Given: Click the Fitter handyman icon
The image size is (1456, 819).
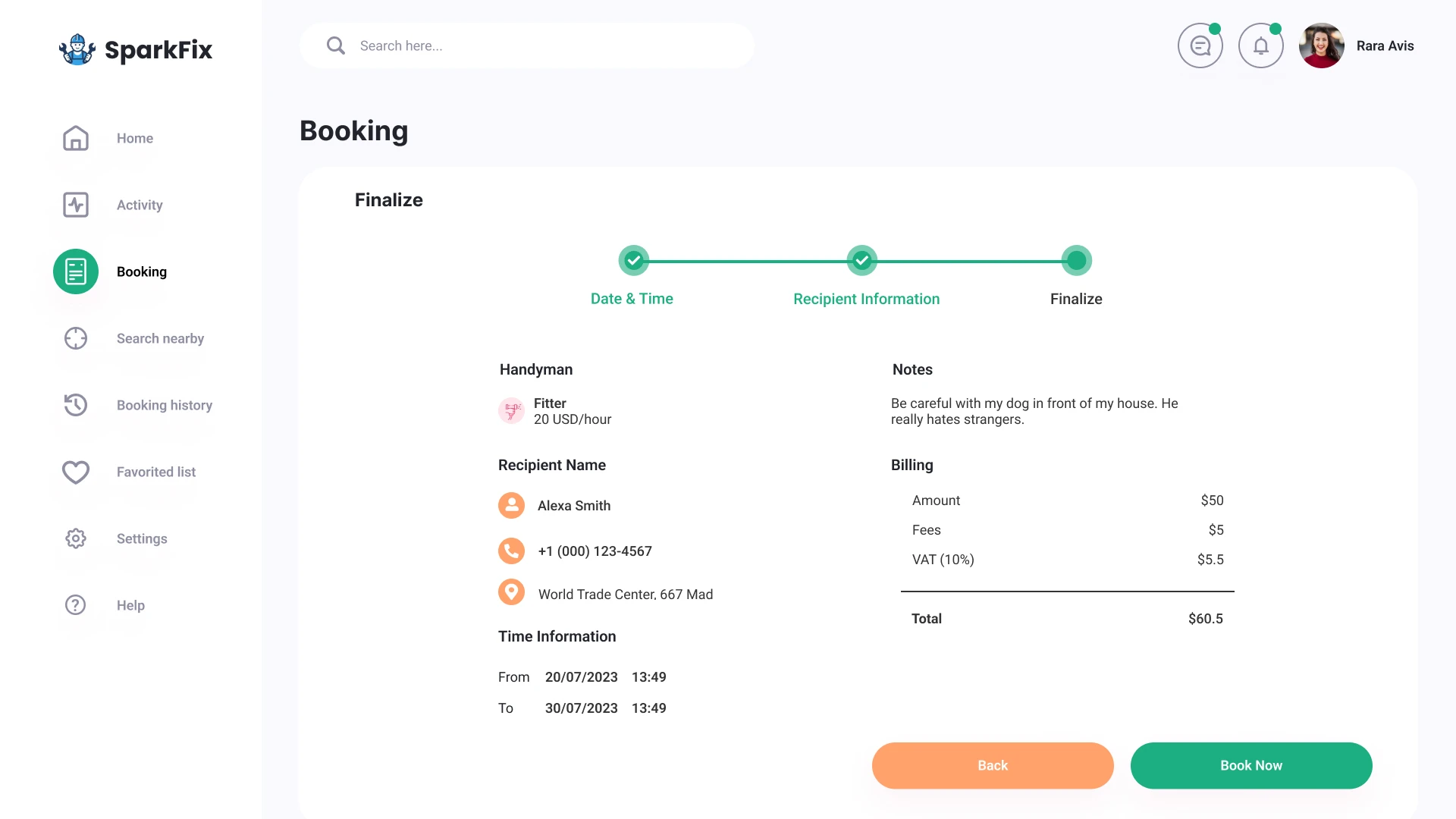Looking at the screenshot, I should pos(512,411).
